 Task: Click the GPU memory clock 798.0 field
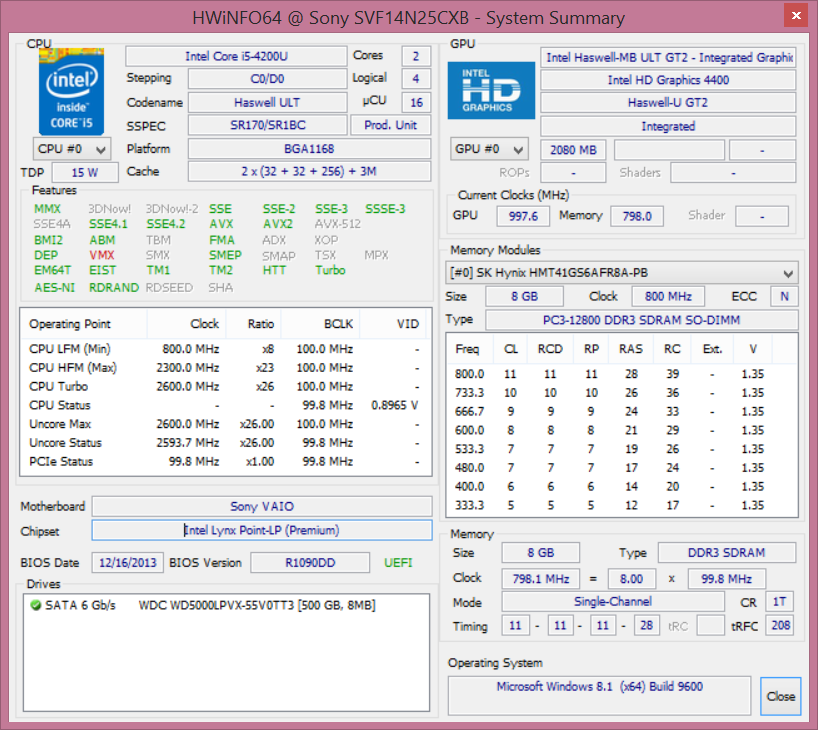coord(637,216)
